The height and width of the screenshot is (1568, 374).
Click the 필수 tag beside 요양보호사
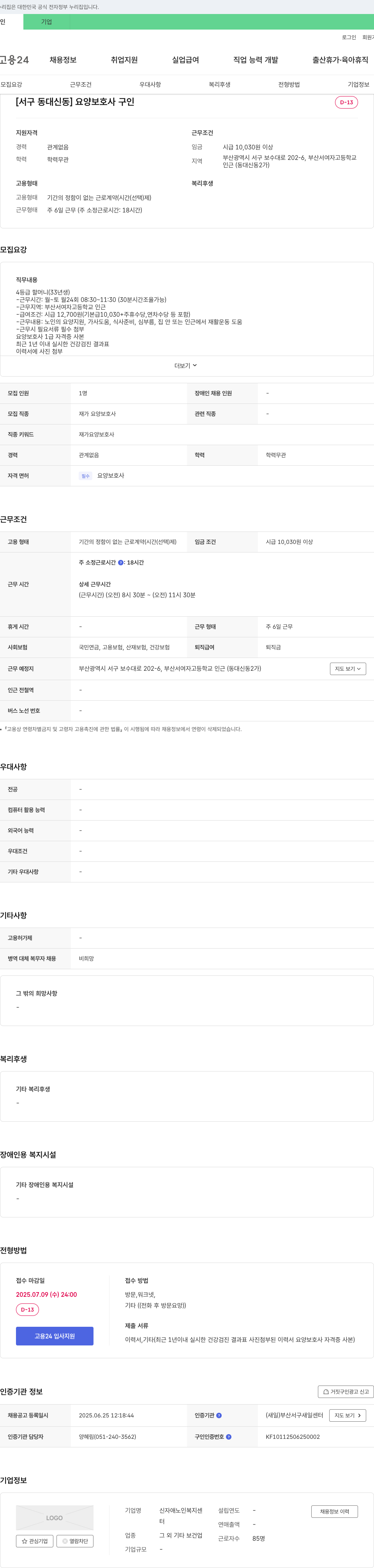click(x=85, y=476)
